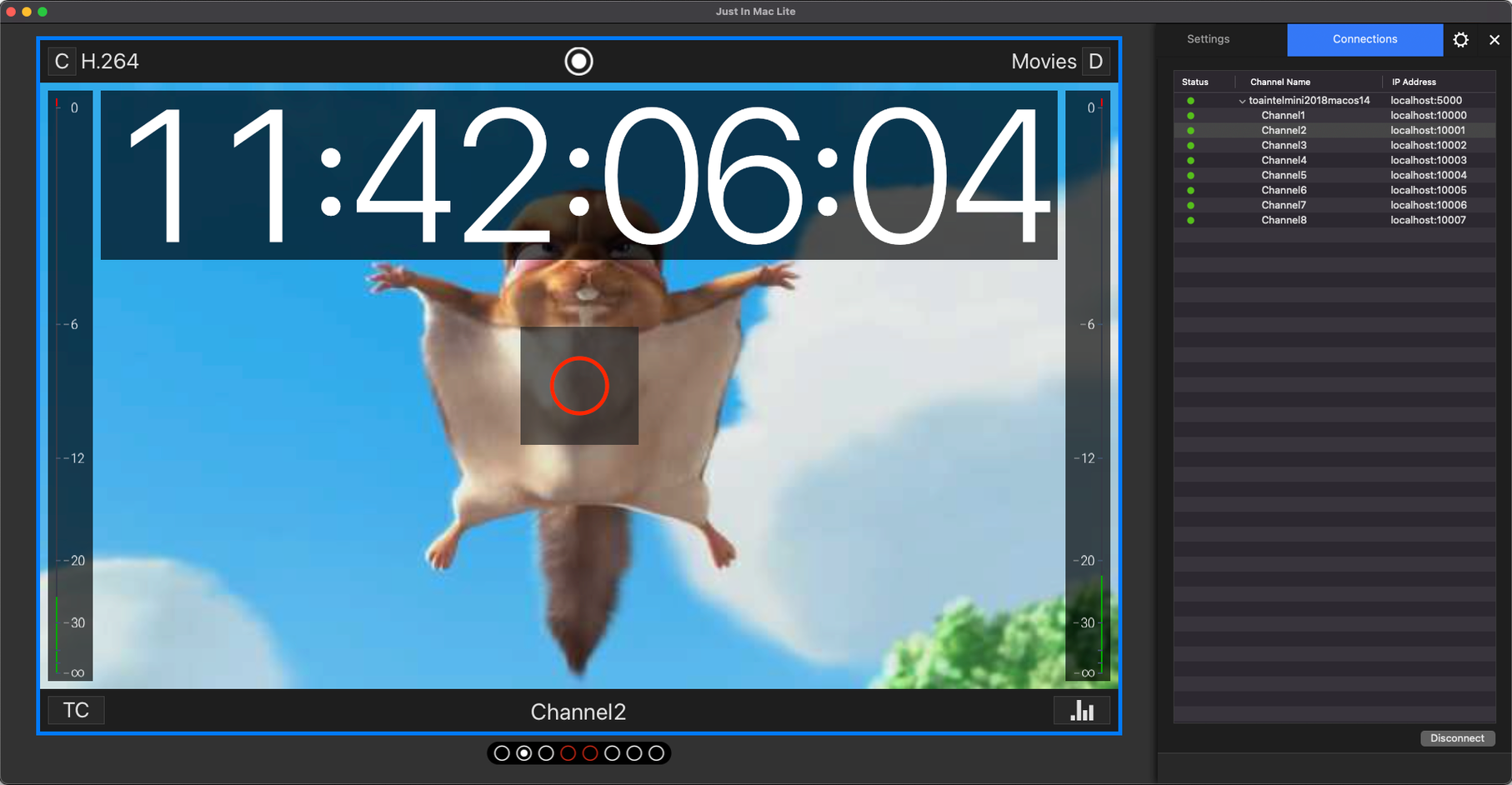
Task: Collapse the toaintelmini2018macos14 tree row
Action: (1242, 101)
